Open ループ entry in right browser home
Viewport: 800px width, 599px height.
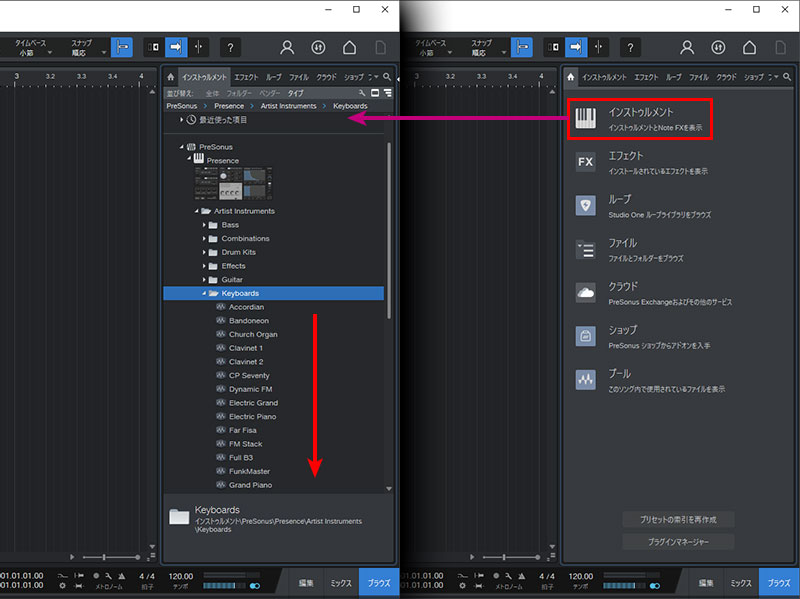point(644,206)
